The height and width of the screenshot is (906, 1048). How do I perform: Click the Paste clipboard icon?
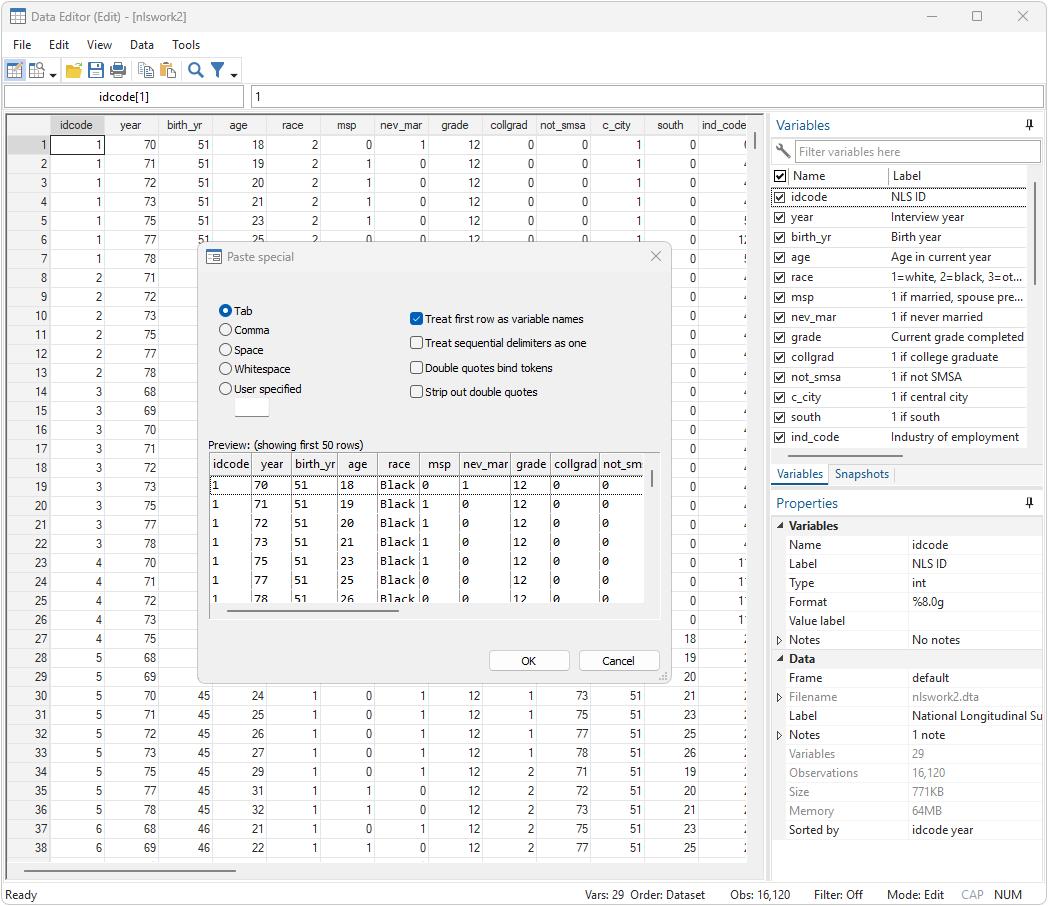[x=168, y=69]
